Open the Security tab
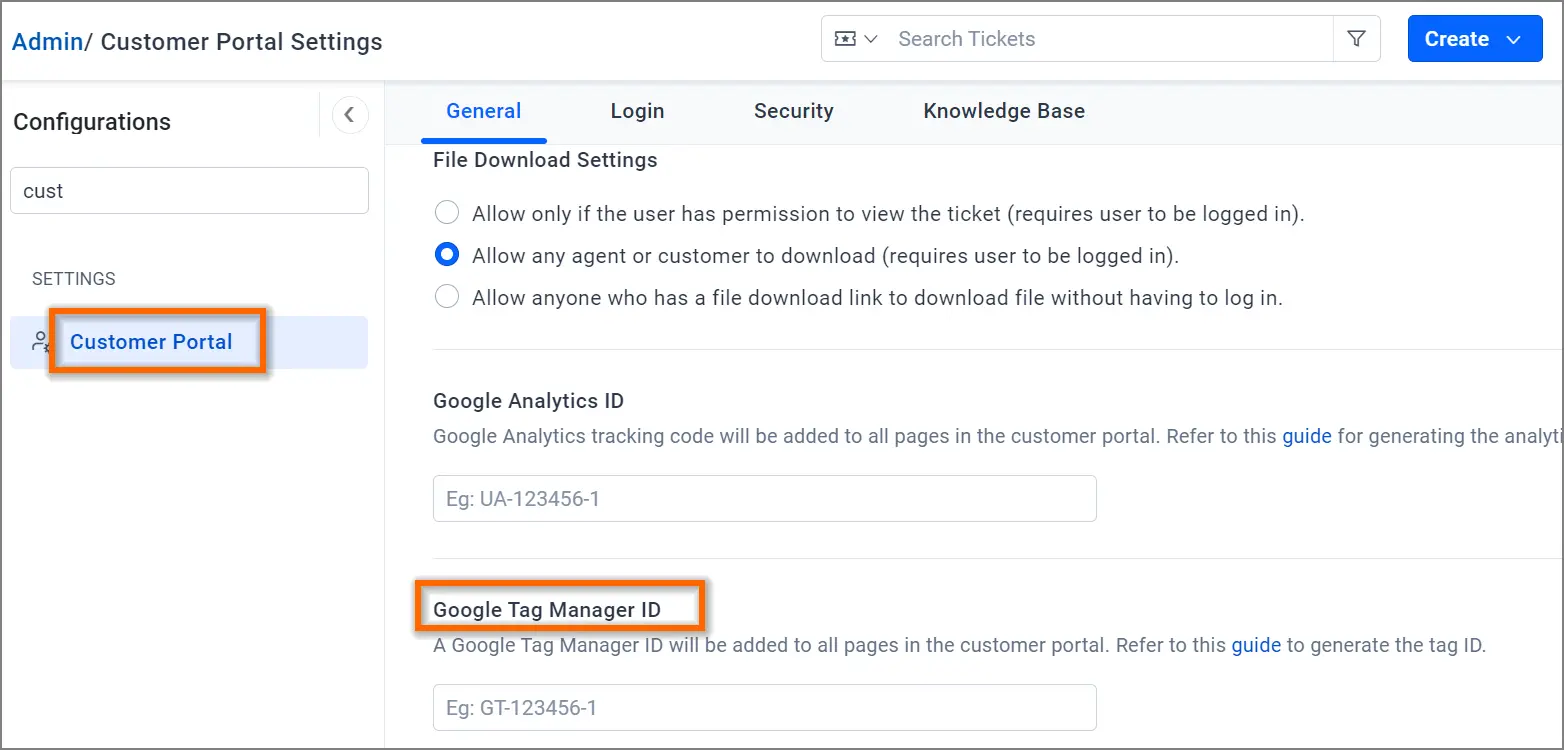1564x750 pixels. [x=793, y=112]
